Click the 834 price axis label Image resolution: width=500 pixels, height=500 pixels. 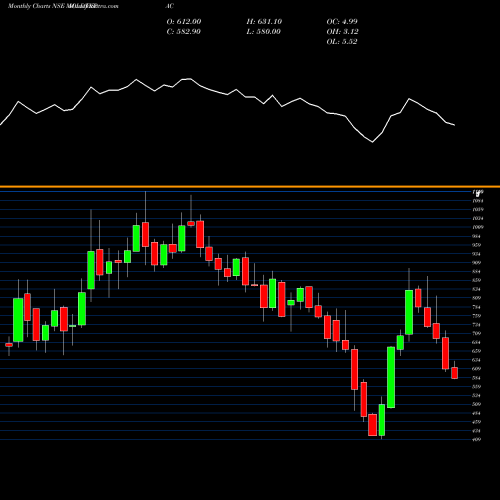[477, 289]
